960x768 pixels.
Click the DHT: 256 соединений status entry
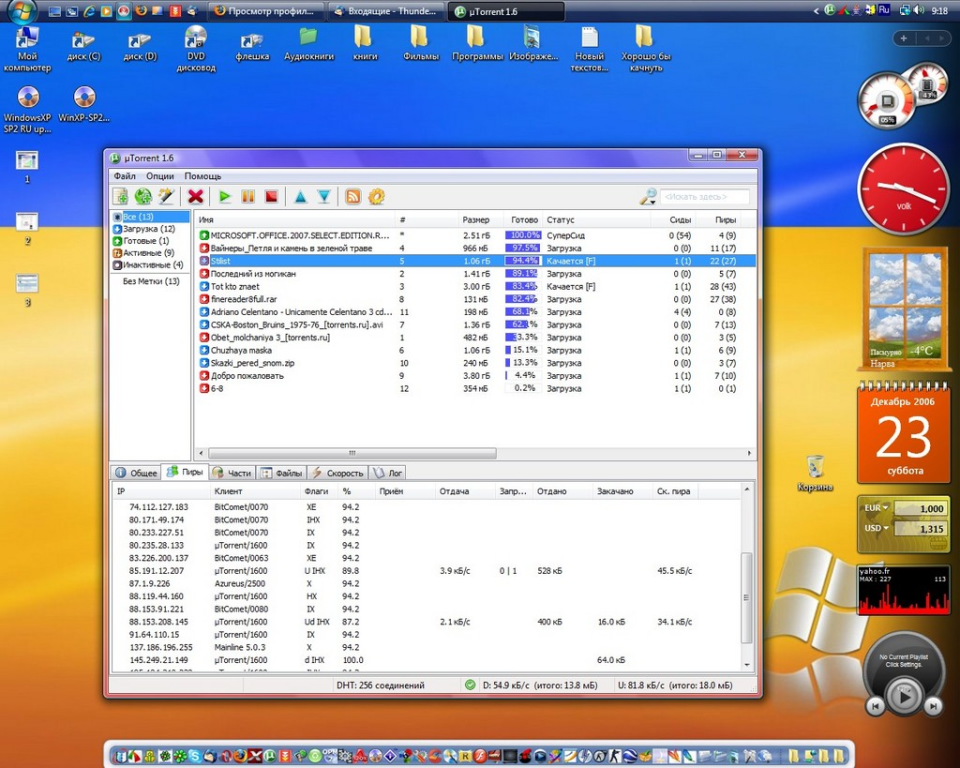click(380, 685)
